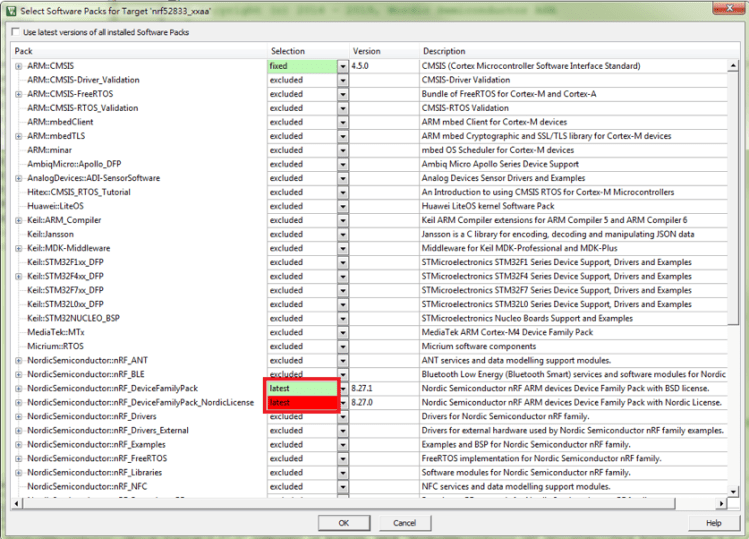Screen dimensions: 749x539
Task: Open the selection dropdown for Keil::STM32F7xx_DFP
Action: [x=343, y=291]
